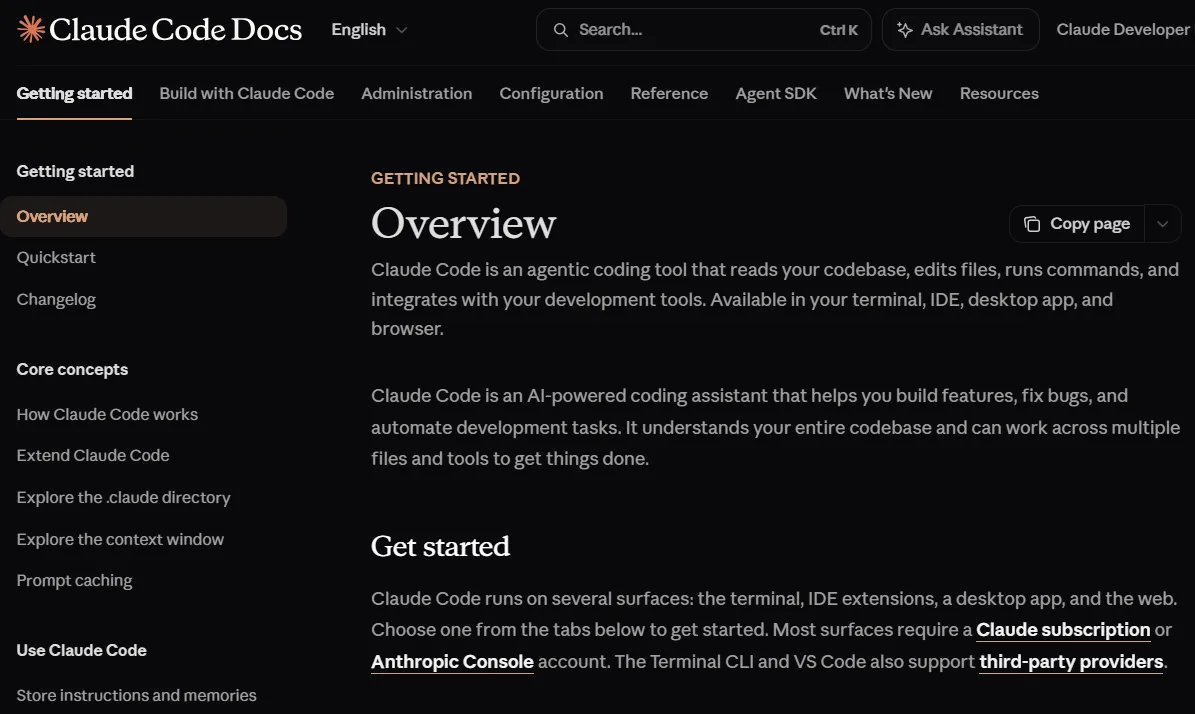Select How Claude Code works sidebar item
Viewport: 1195px width, 714px height.
click(x=107, y=415)
